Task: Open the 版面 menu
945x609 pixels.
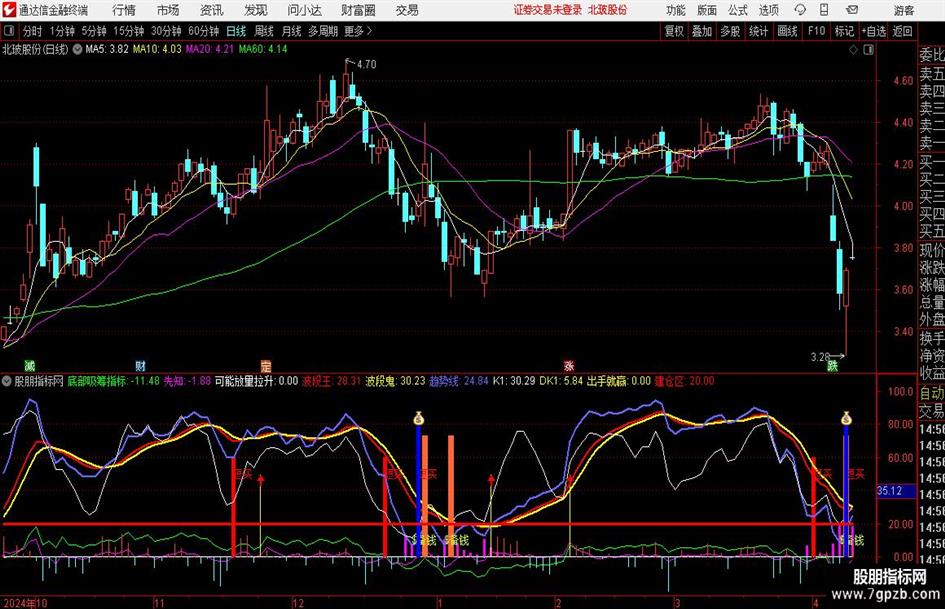Action: click(707, 10)
